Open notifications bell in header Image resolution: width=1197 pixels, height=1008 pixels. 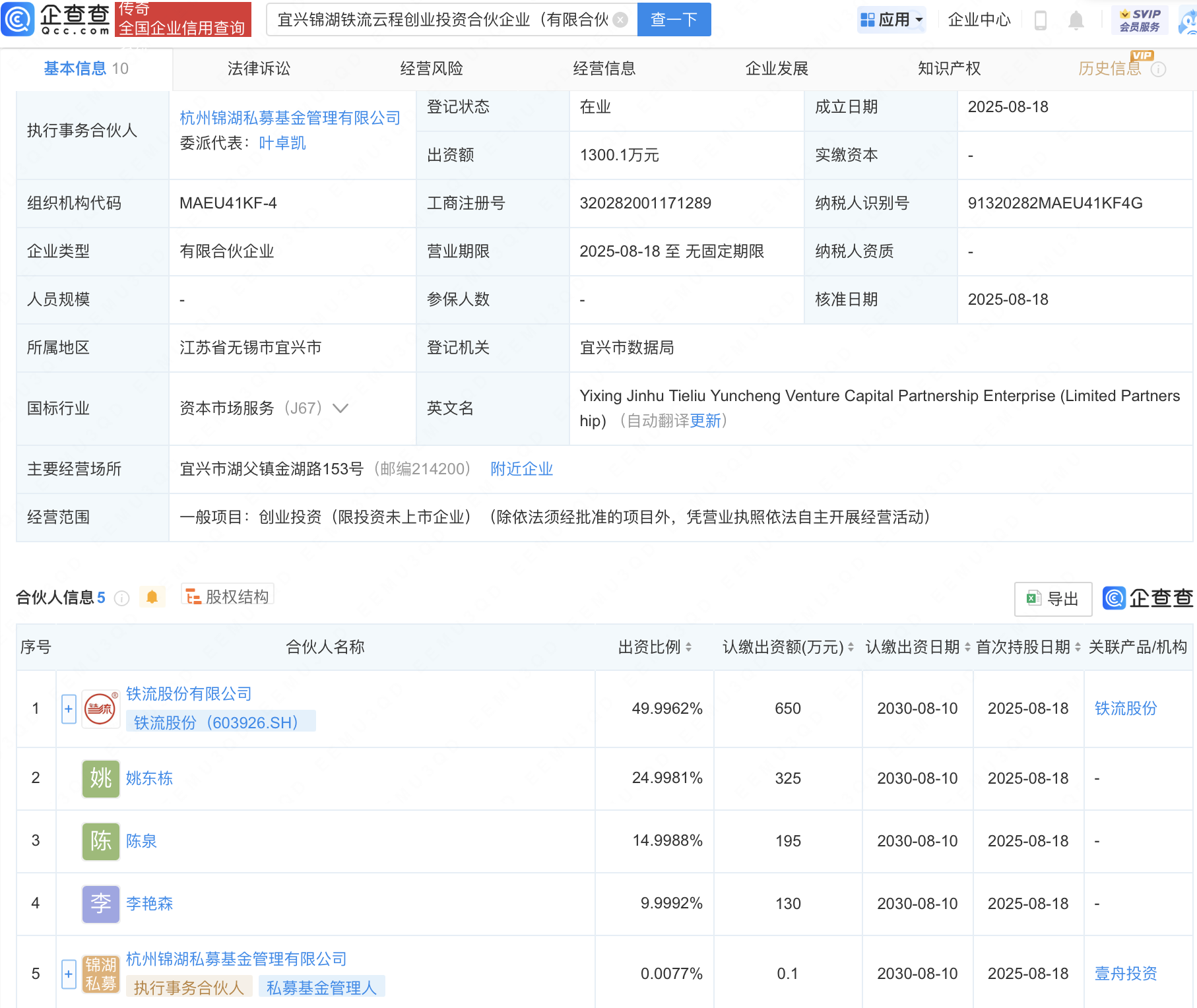tap(1076, 20)
